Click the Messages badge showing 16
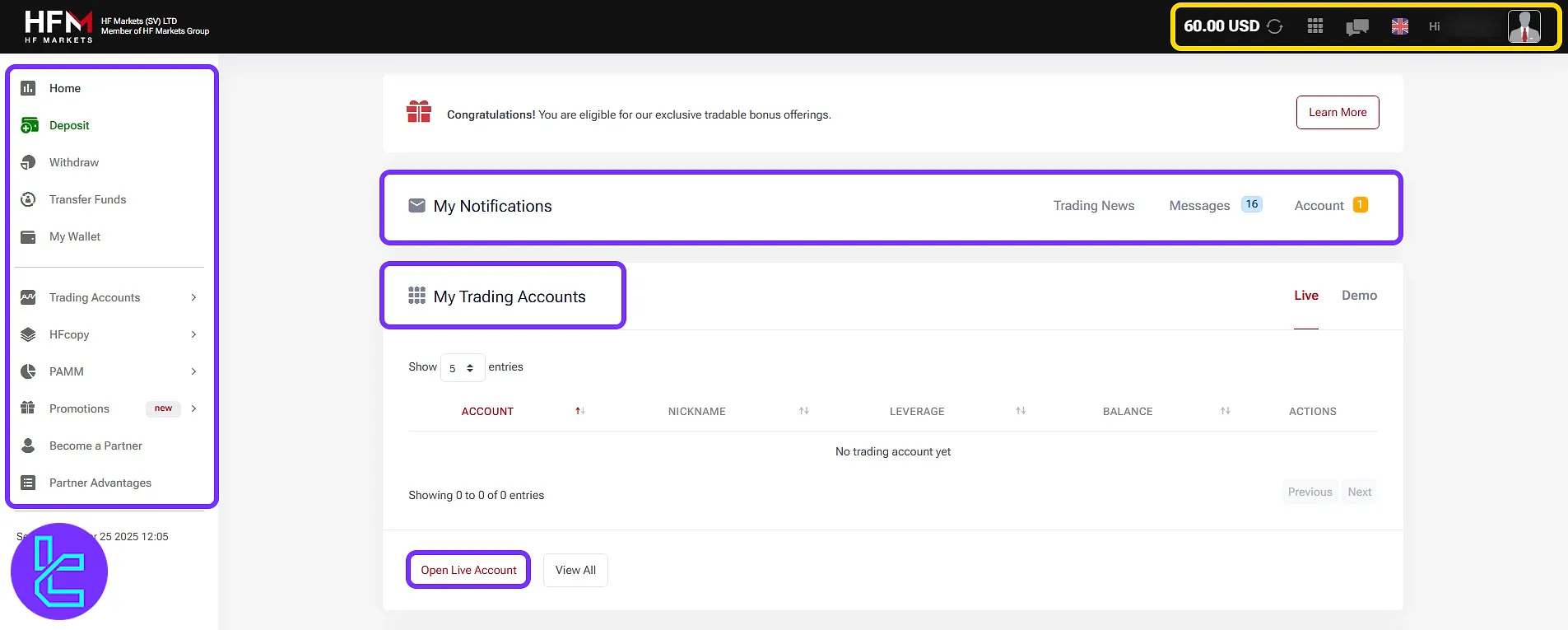The image size is (1568, 630). click(x=1252, y=204)
